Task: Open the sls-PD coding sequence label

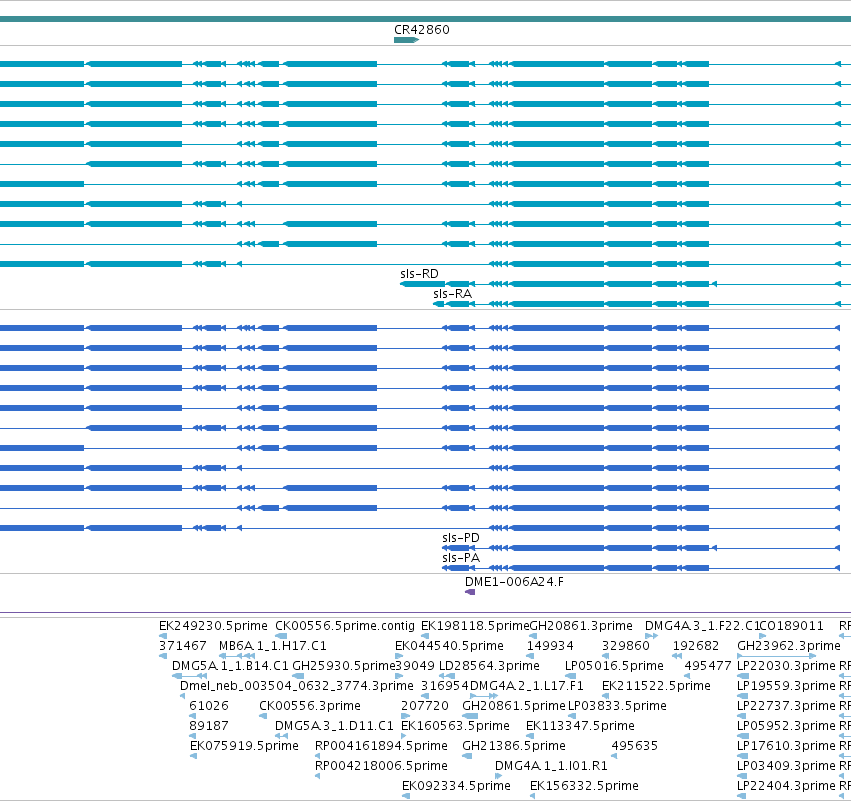Action: click(x=461, y=538)
